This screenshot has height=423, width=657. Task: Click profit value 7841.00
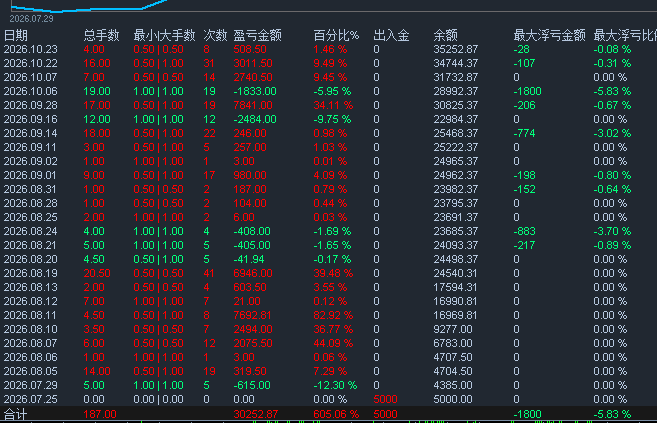(253, 106)
